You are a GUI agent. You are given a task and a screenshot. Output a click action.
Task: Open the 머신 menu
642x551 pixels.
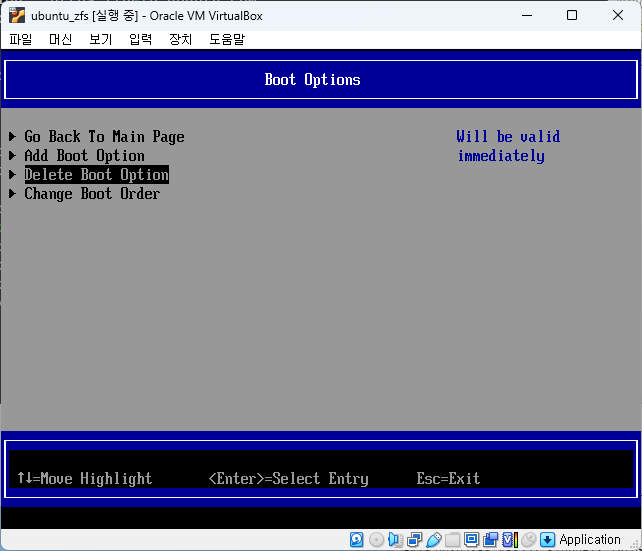tap(61, 39)
